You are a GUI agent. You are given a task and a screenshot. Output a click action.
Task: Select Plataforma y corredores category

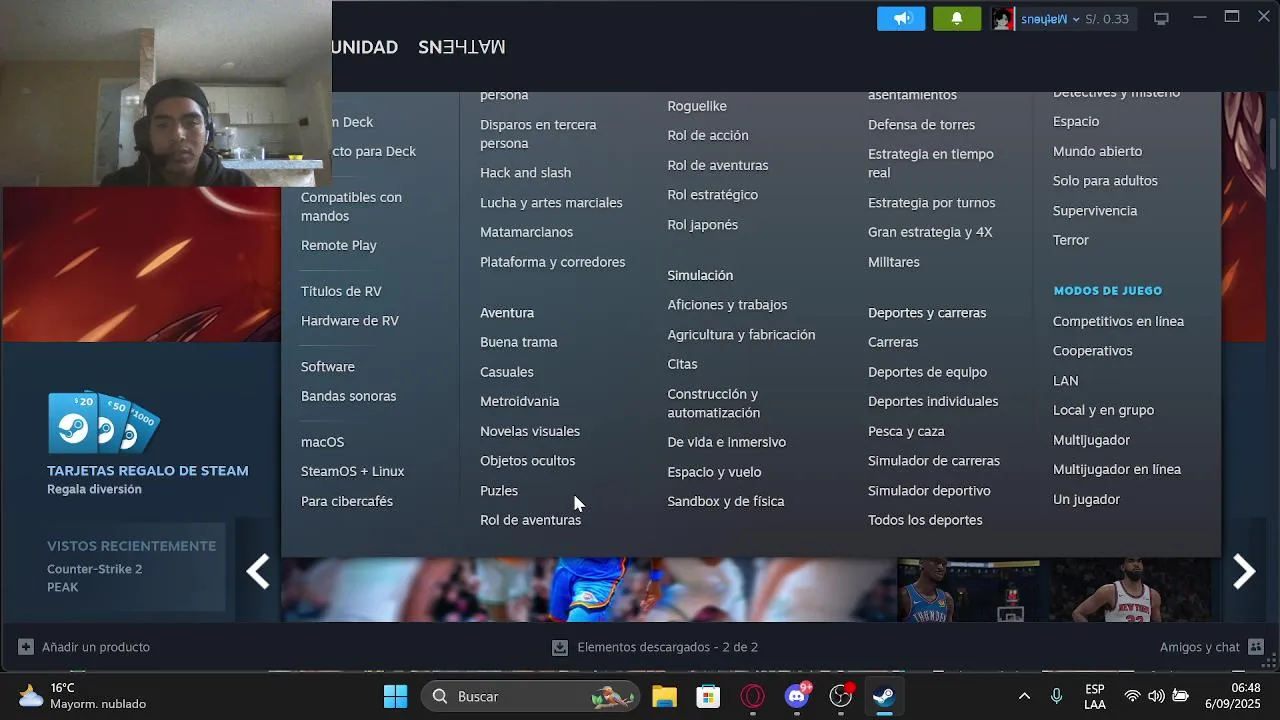click(552, 262)
